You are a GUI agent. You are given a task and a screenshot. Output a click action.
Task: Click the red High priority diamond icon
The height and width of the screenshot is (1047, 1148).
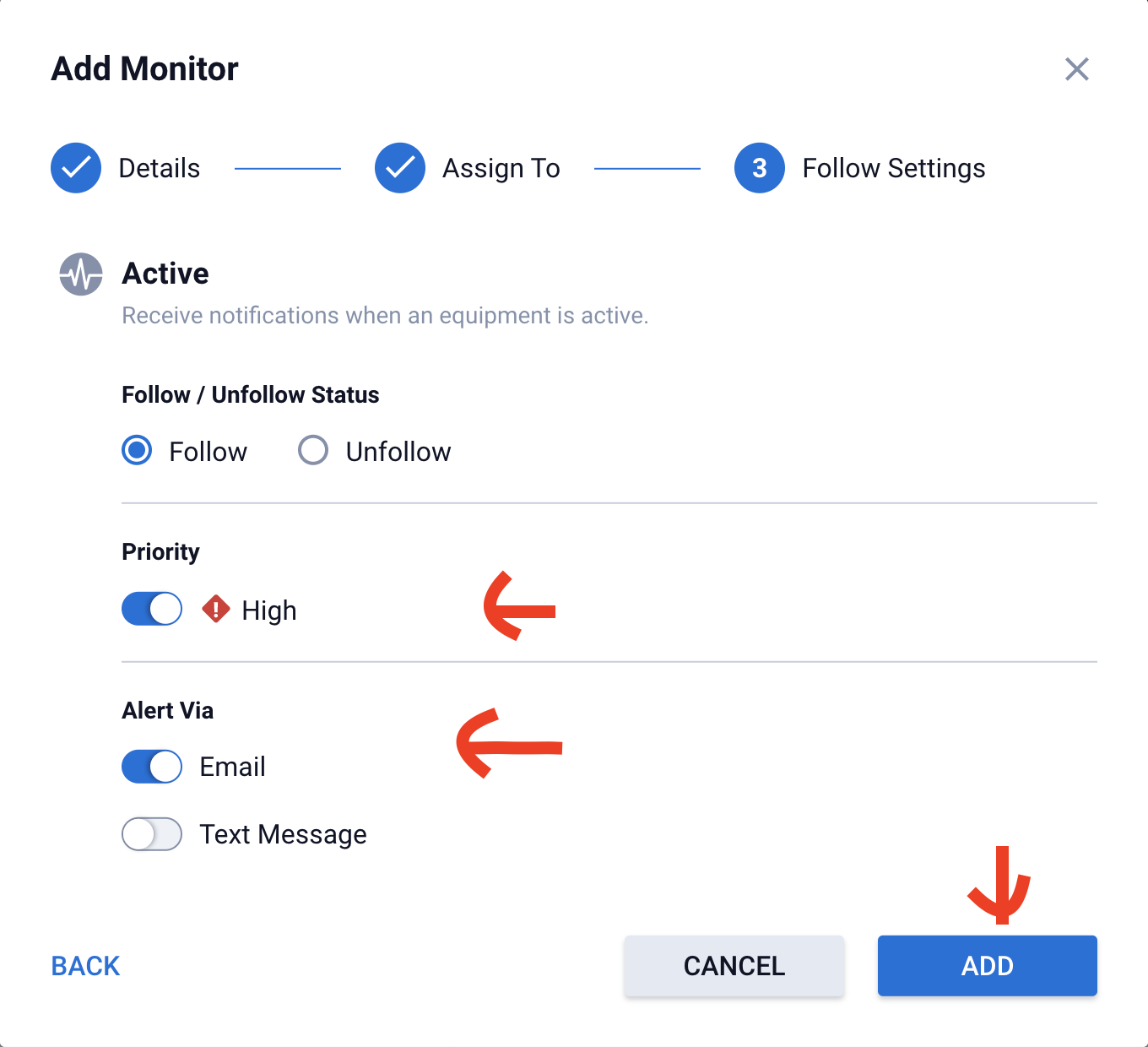(x=216, y=609)
